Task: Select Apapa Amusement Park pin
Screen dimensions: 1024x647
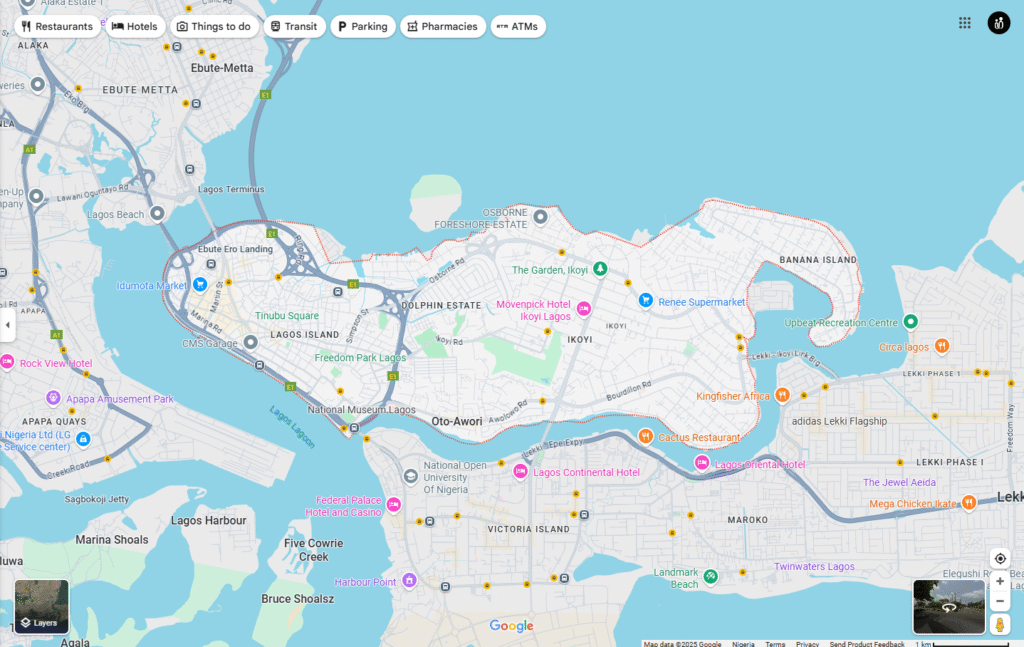Action: pyautogui.click(x=54, y=398)
